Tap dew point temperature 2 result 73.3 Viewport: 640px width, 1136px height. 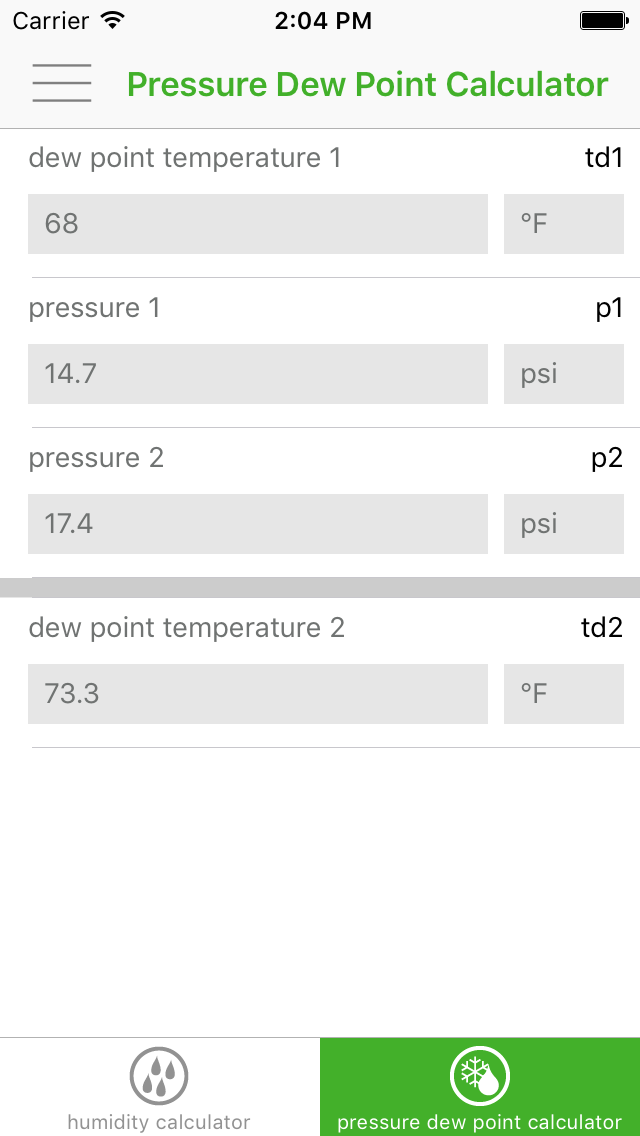(x=258, y=694)
